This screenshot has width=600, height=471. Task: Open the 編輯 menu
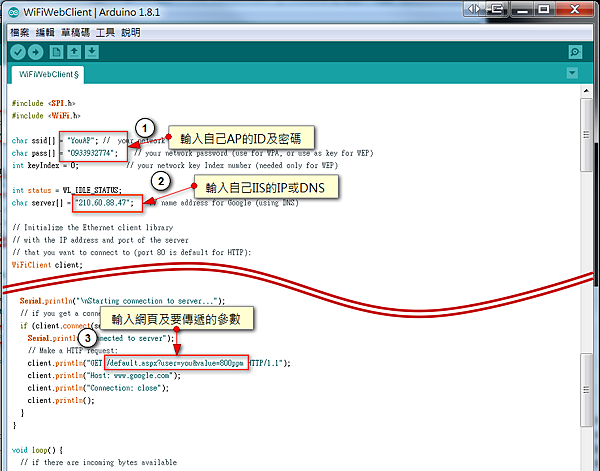click(45, 33)
